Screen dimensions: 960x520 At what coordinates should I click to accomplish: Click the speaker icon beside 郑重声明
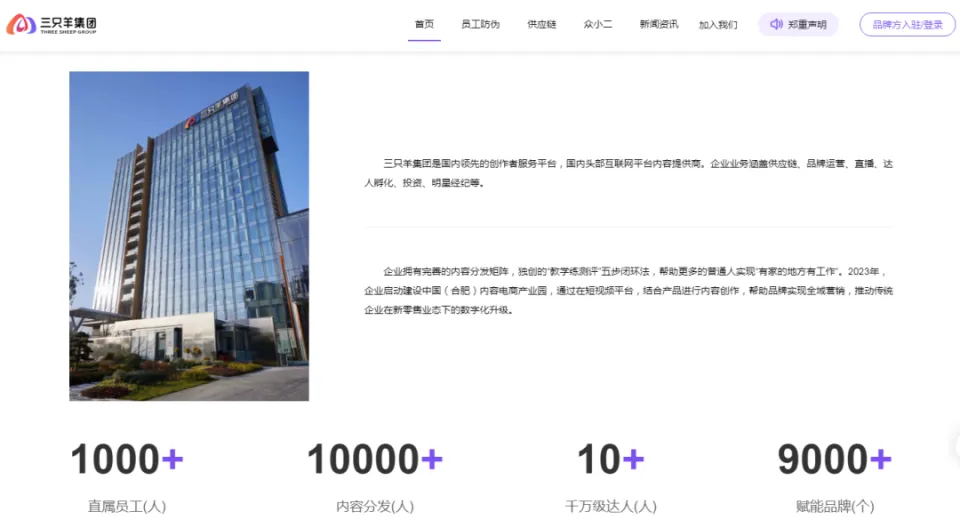click(x=776, y=24)
